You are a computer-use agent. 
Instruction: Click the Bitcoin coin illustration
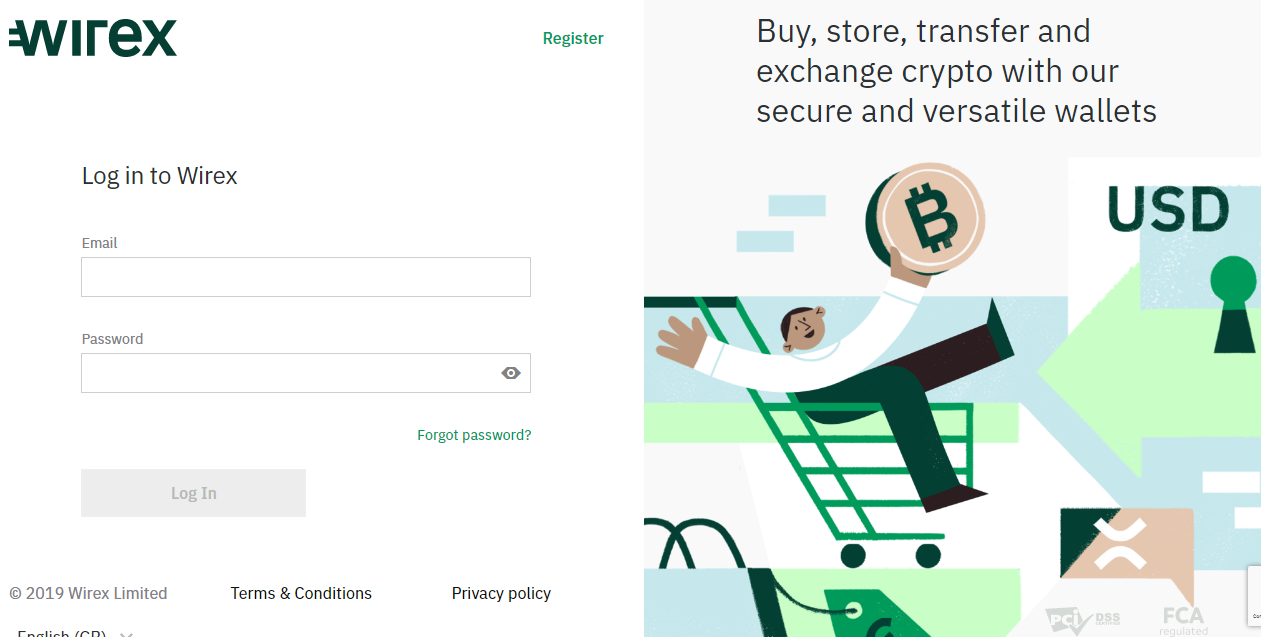coord(930,217)
